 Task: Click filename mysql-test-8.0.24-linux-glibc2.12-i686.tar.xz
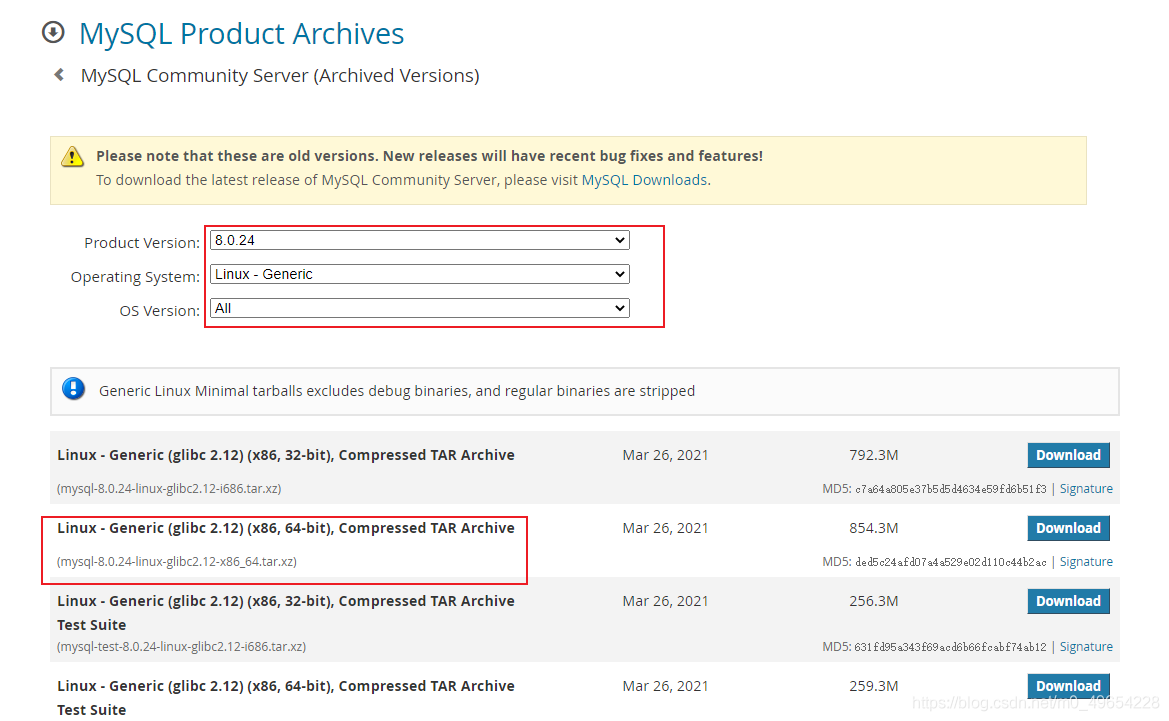pos(181,646)
